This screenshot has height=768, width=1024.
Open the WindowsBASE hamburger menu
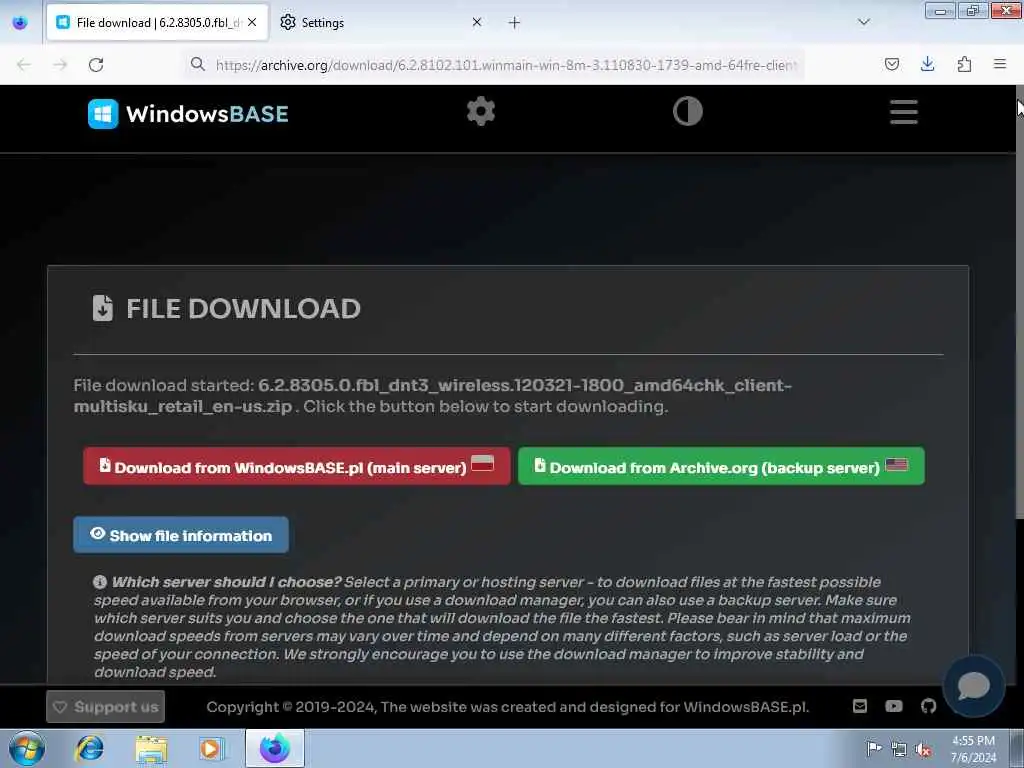(x=904, y=112)
